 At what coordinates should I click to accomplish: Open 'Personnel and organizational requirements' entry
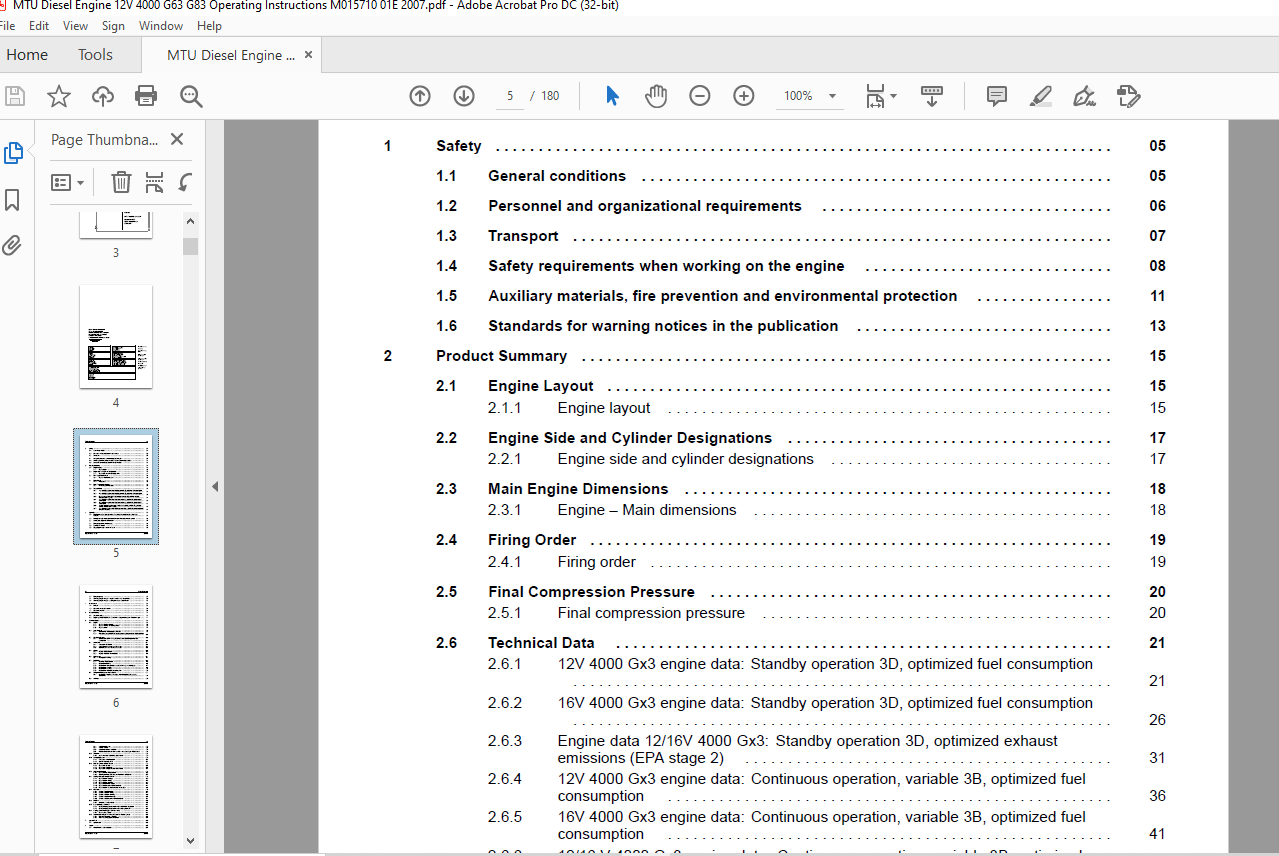645,206
